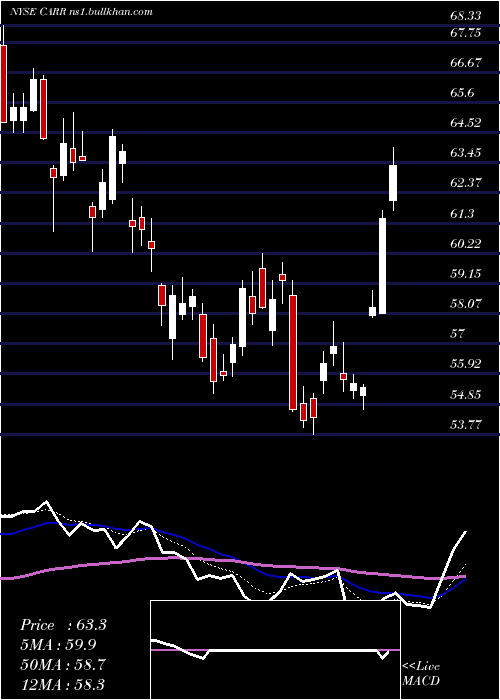Click the 67.75 price axis label
This screenshot has height=700, width=500.
coord(466,33)
